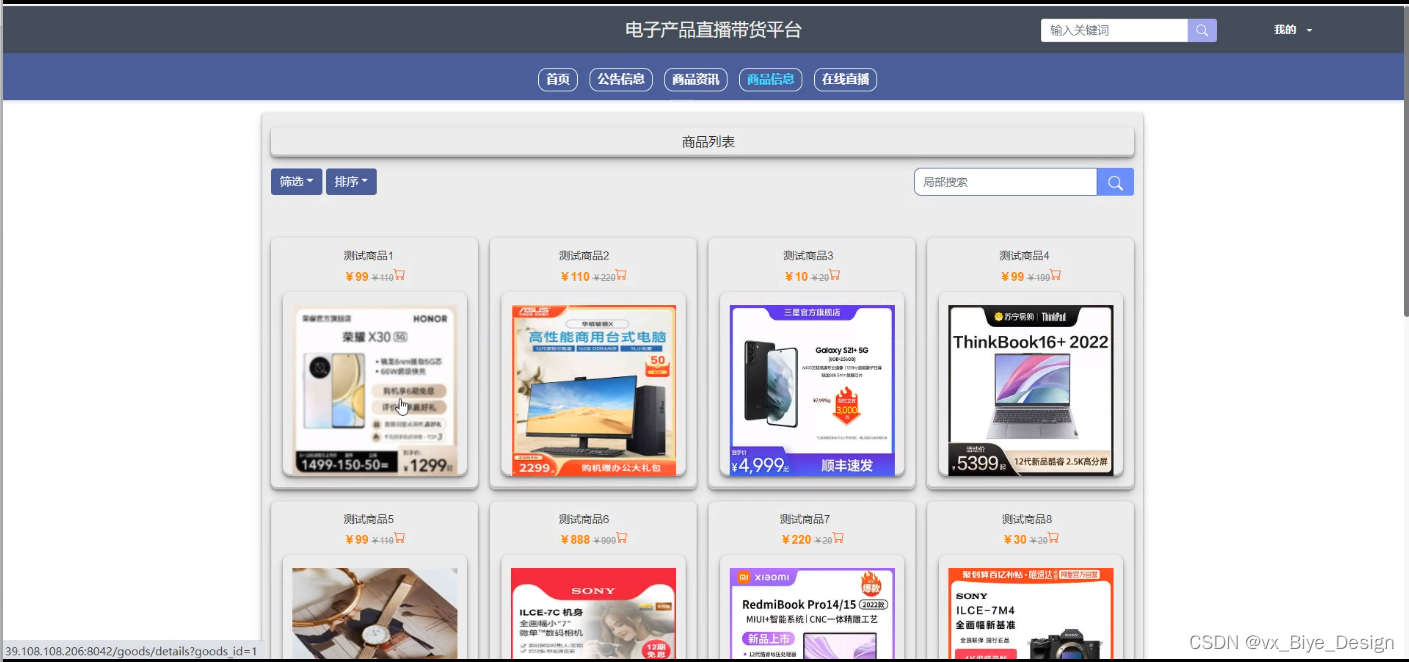The height and width of the screenshot is (662, 1409).
Task: Open the watch product image of 测试商品5
Action: pos(375,613)
